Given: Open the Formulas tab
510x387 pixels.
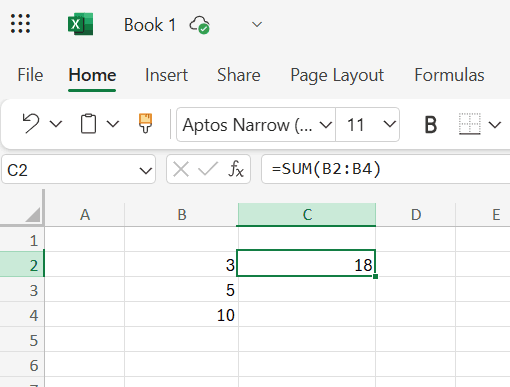Looking at the screenshot, I should point(449,75).
